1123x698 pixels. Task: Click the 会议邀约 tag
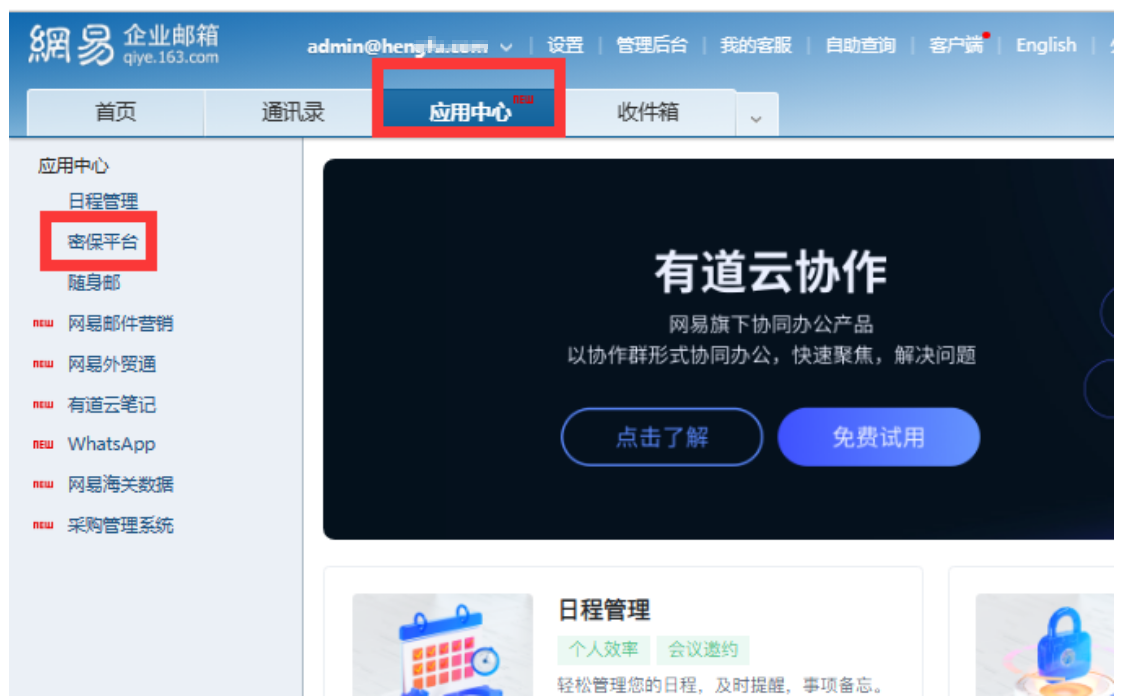pos(703,649)
